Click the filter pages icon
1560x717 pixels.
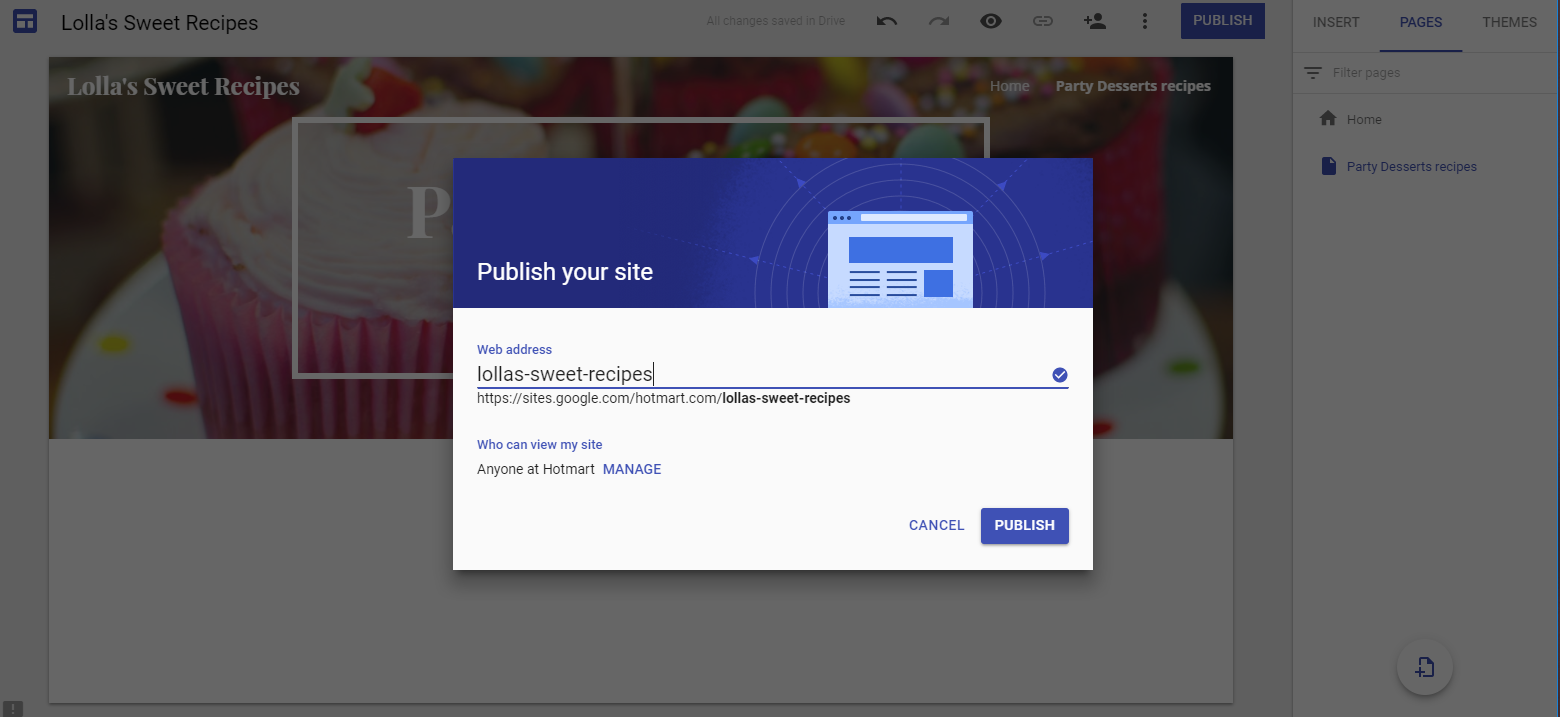1313,73
